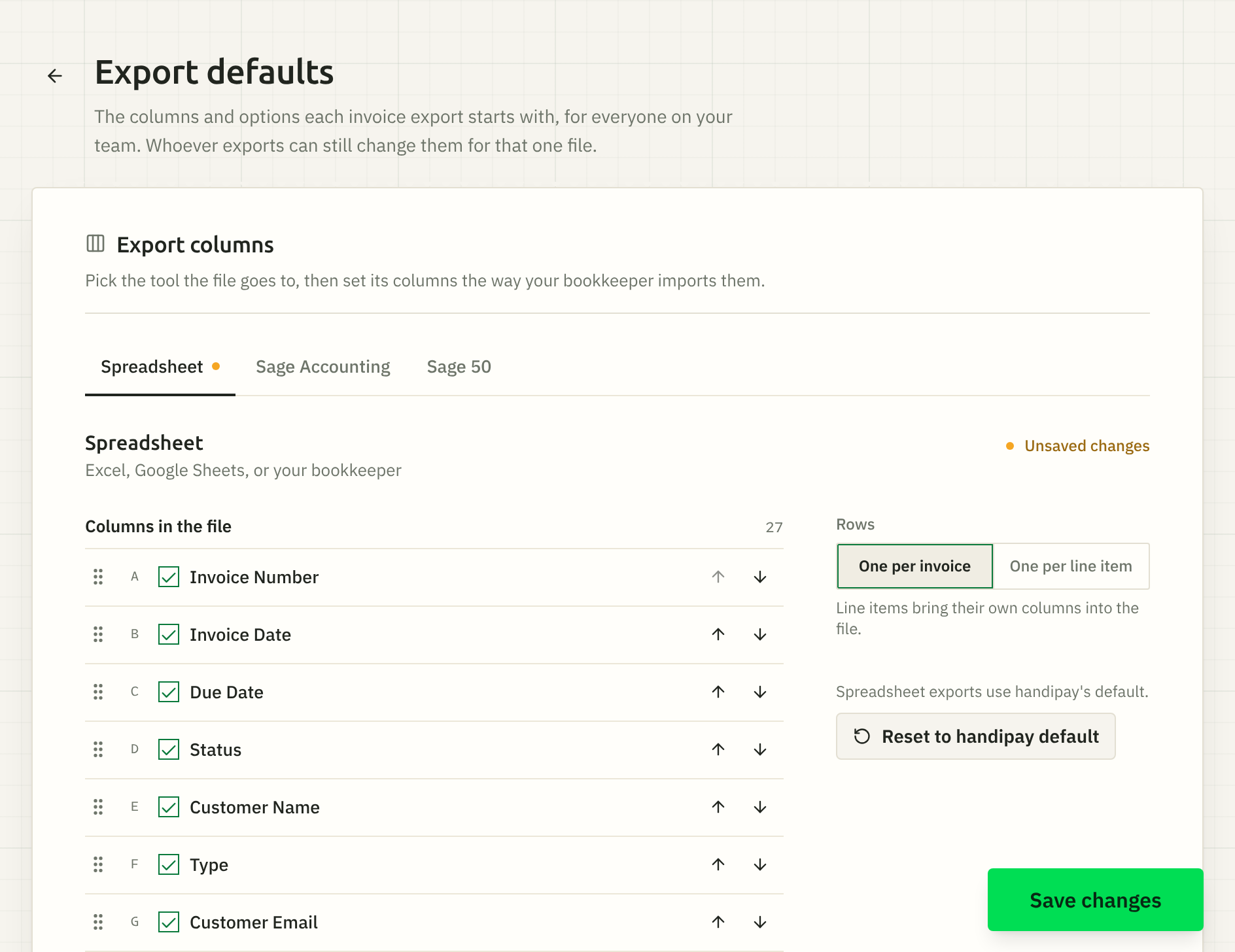The image size is (1235, 952).
Task: Move Type column up
Action: pyautogui.click(x=718, y=864)
